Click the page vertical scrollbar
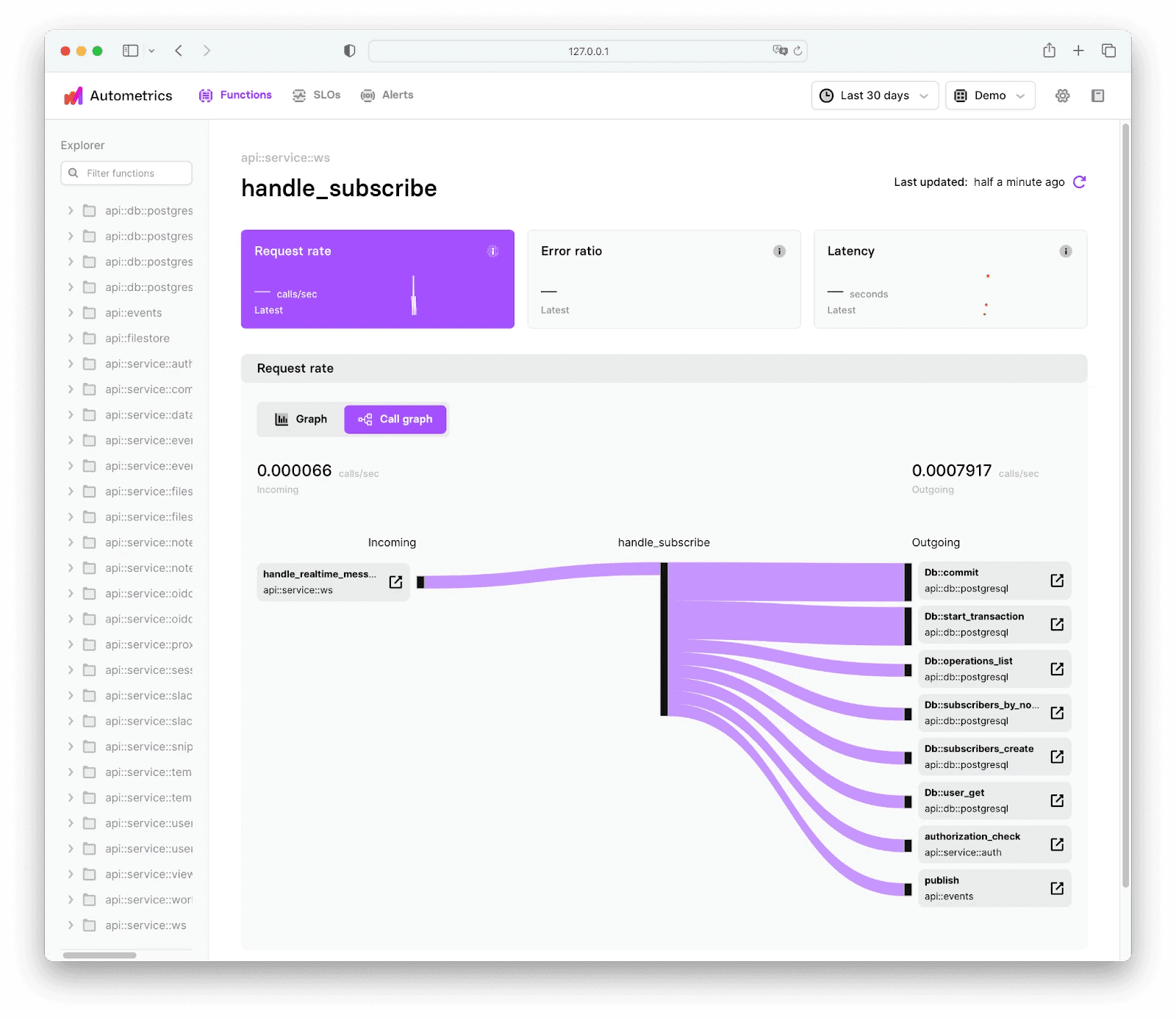Viewport: 1176px width, 1020px height. [x=1126, y=507]
